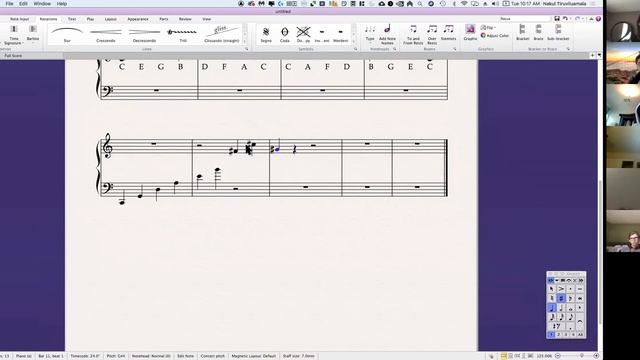Viewport: 640px width, 360px height.
Task: Undo the last action
Action: [x=565, y=19]
